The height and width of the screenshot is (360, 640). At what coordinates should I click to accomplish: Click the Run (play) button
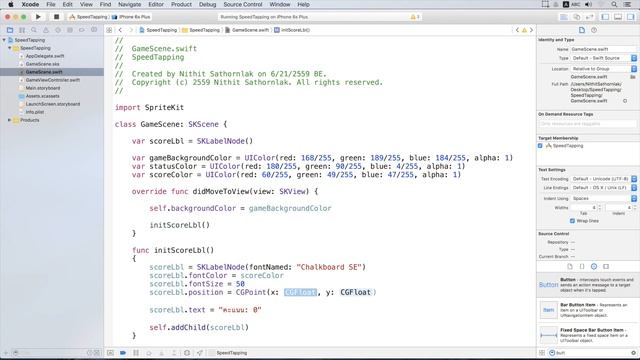tap(38, 17)
